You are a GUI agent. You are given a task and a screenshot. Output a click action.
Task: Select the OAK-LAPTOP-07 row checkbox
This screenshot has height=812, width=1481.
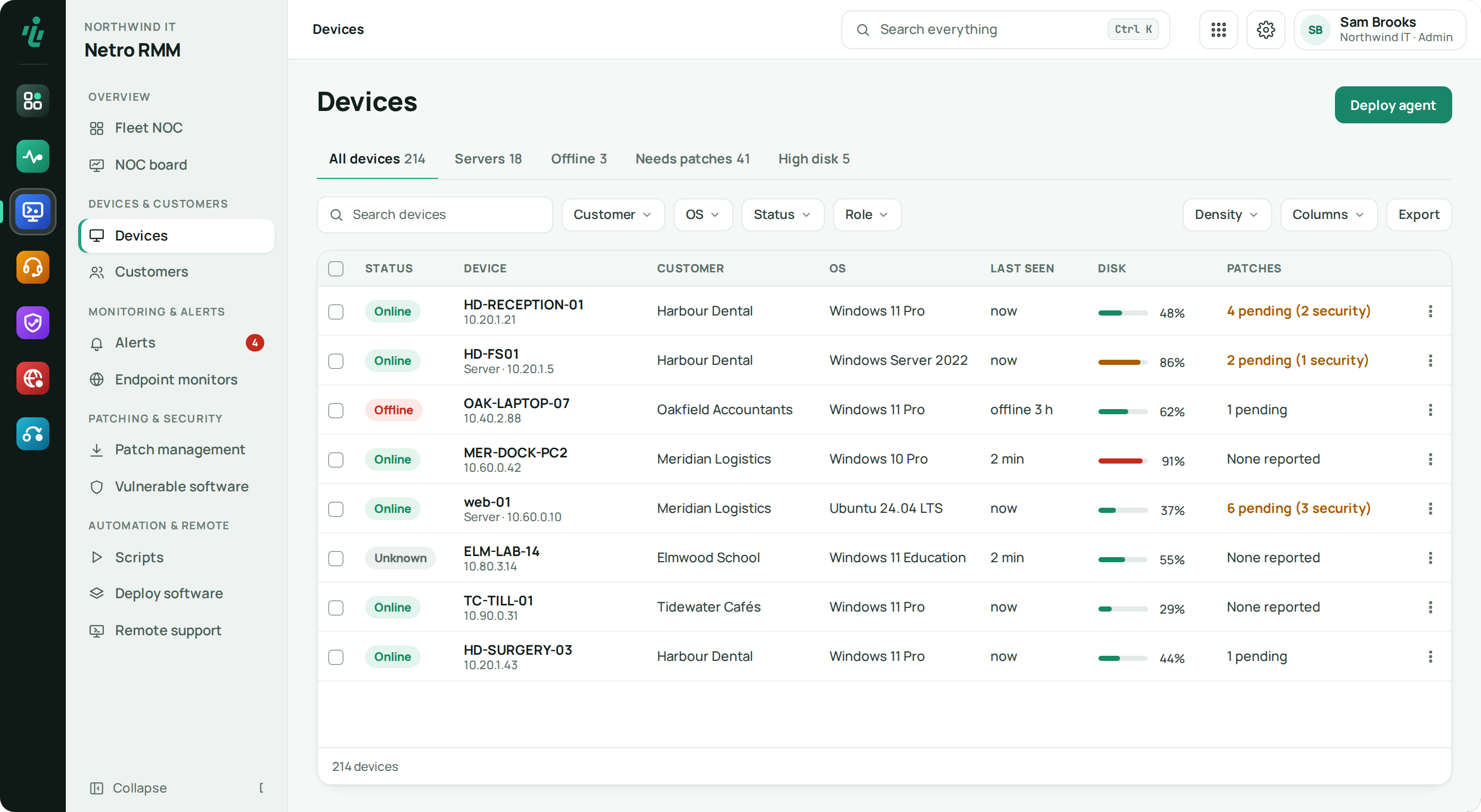pos(336,410)
